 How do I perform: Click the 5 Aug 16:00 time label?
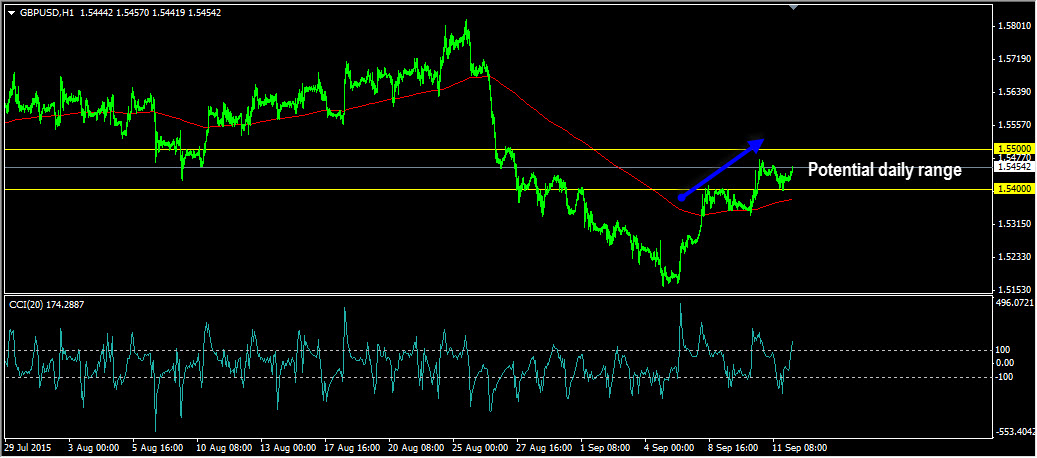(x=156, y=447)
